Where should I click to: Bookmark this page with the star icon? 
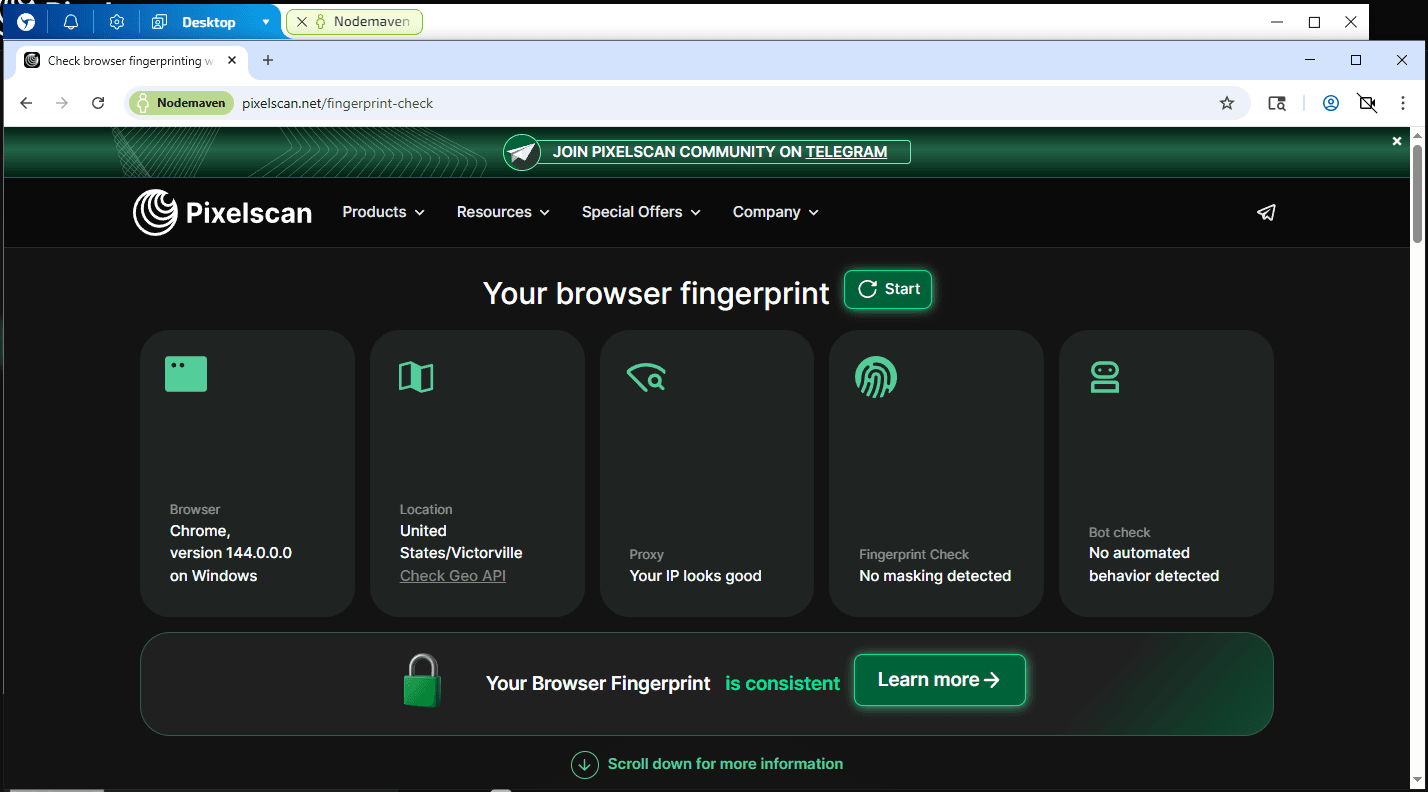click(1227, 103)
